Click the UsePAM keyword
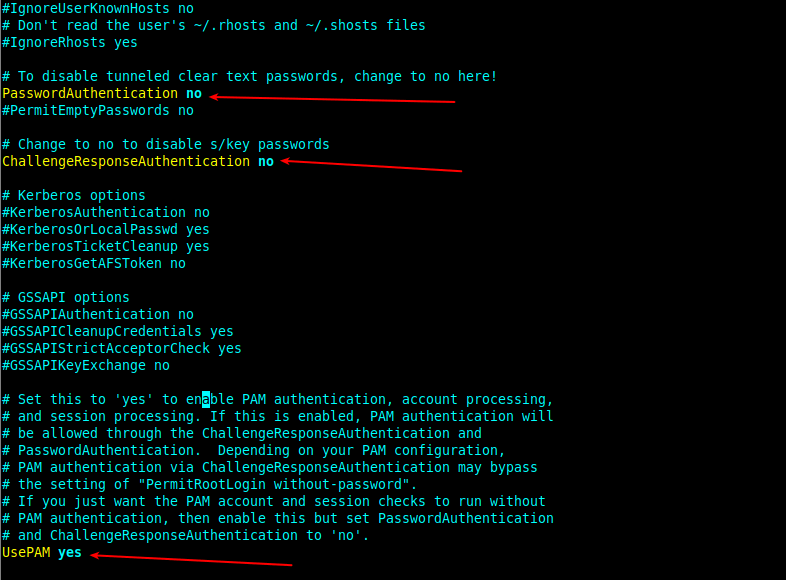 26,552
